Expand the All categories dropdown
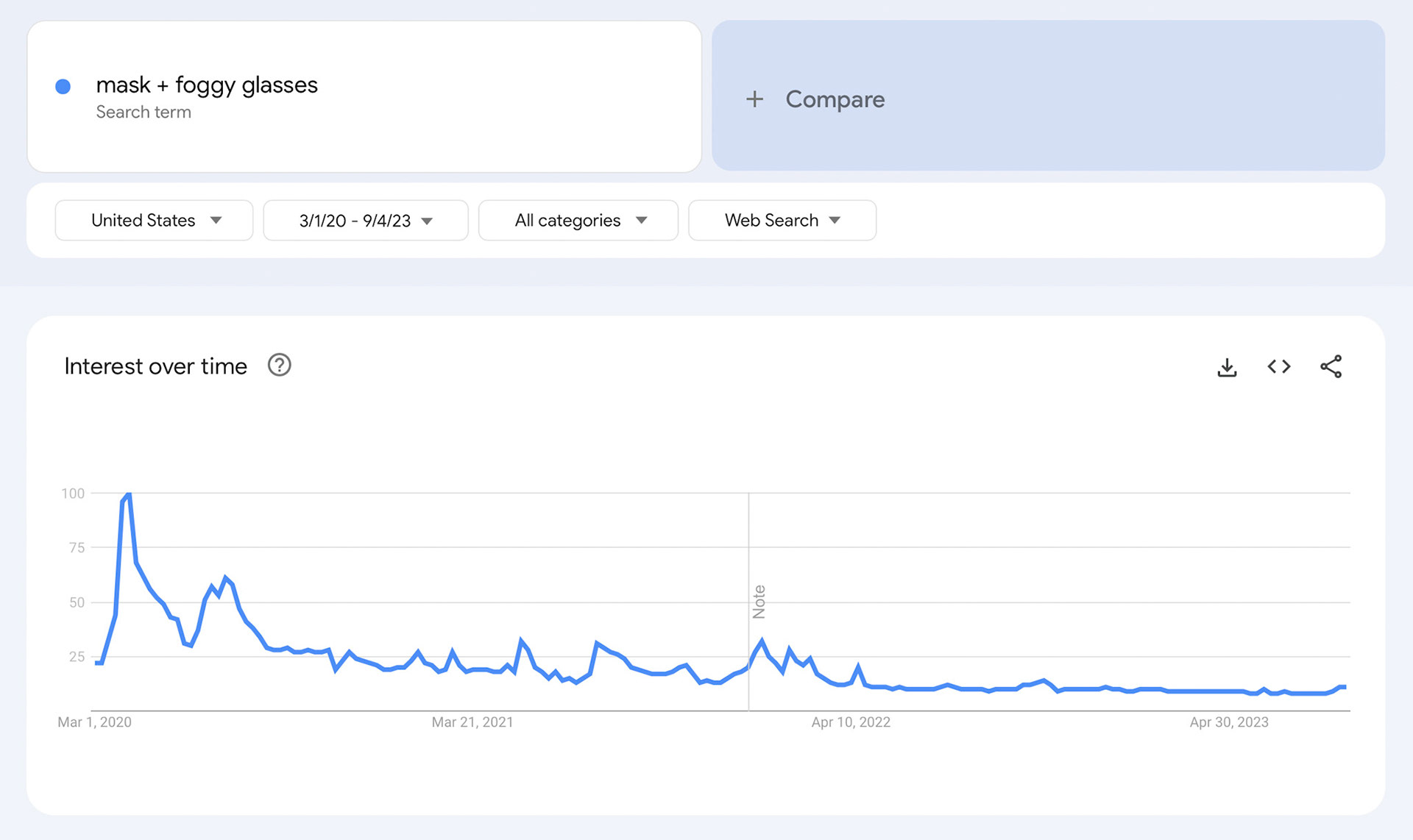 coord(578,220)
